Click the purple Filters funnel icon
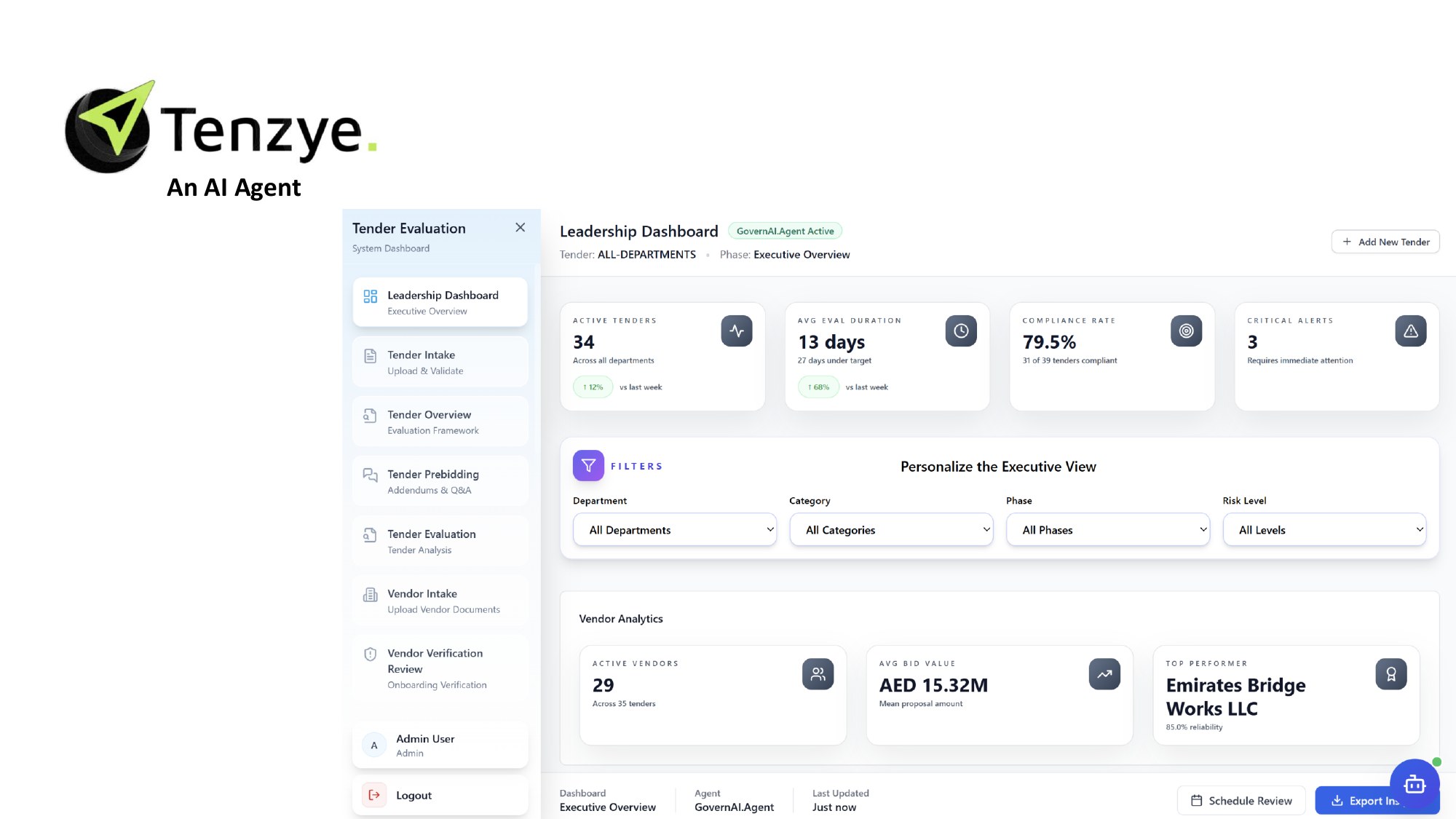 click(x=588, y=466)
